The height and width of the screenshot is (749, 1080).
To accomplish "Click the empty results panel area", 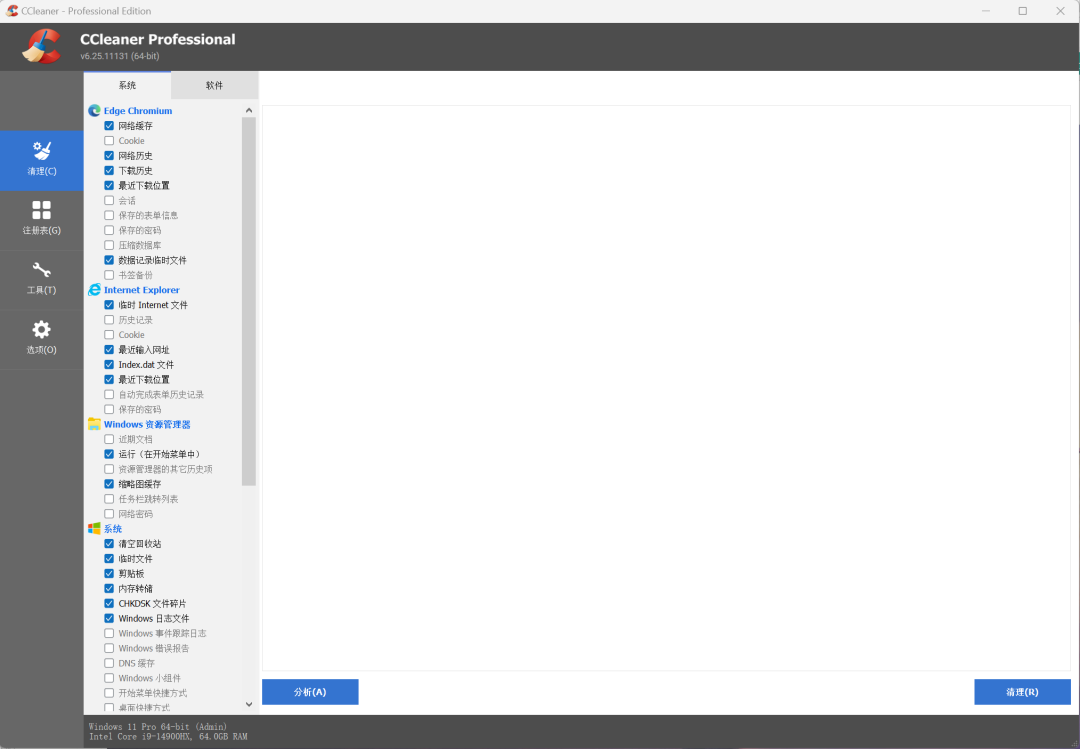I will coord(666,388).
